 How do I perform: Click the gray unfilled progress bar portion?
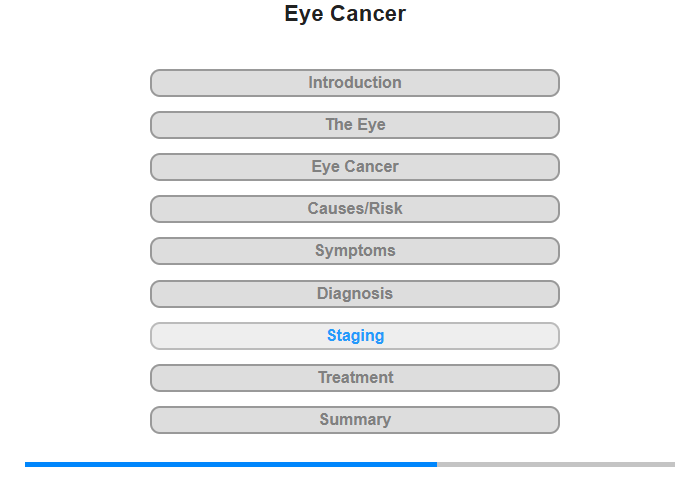click(556, 464)
